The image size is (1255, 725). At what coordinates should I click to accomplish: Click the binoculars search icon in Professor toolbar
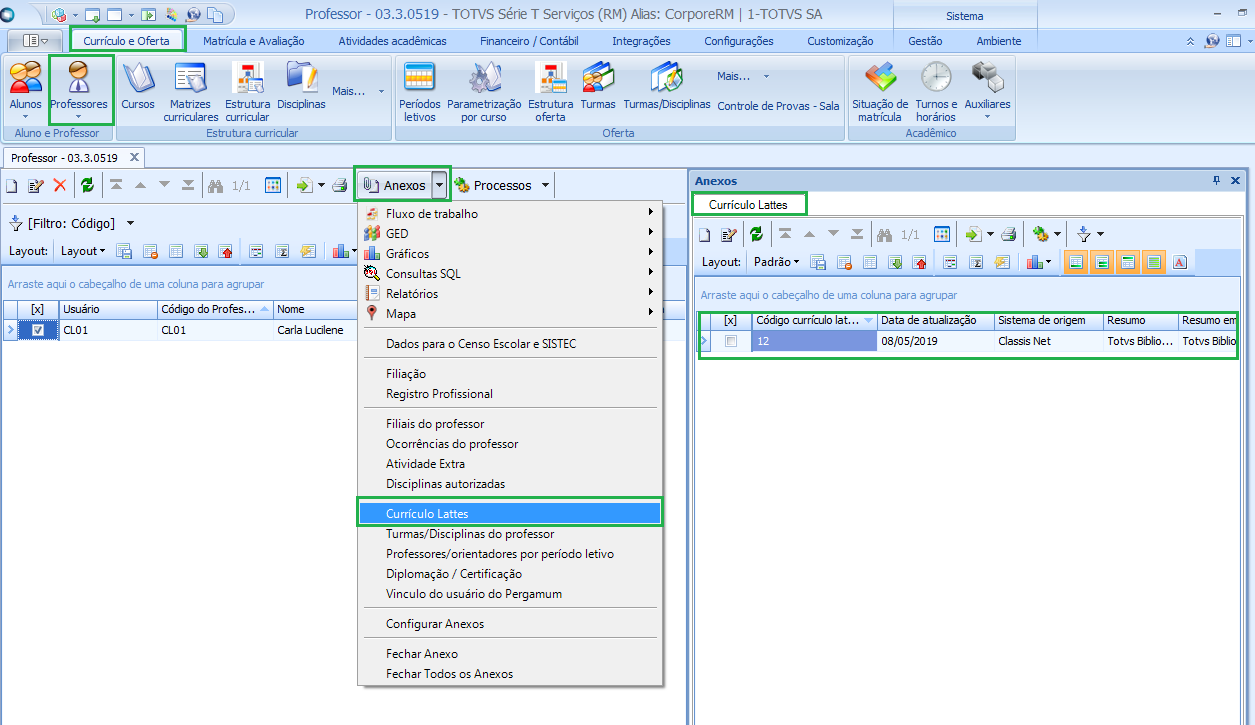point(215,185)
